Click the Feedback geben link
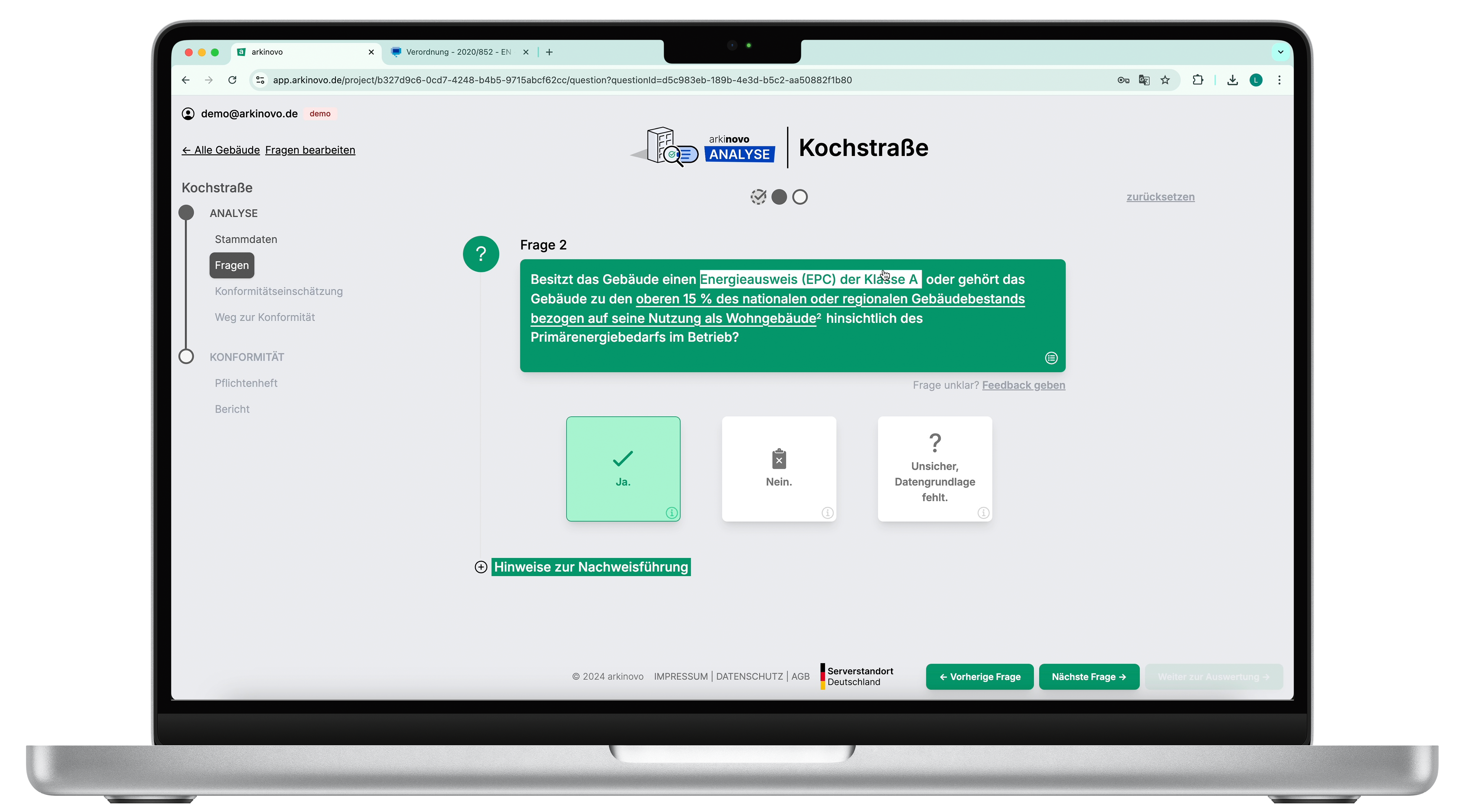Screen dimensions: 1465x812 1023,385
